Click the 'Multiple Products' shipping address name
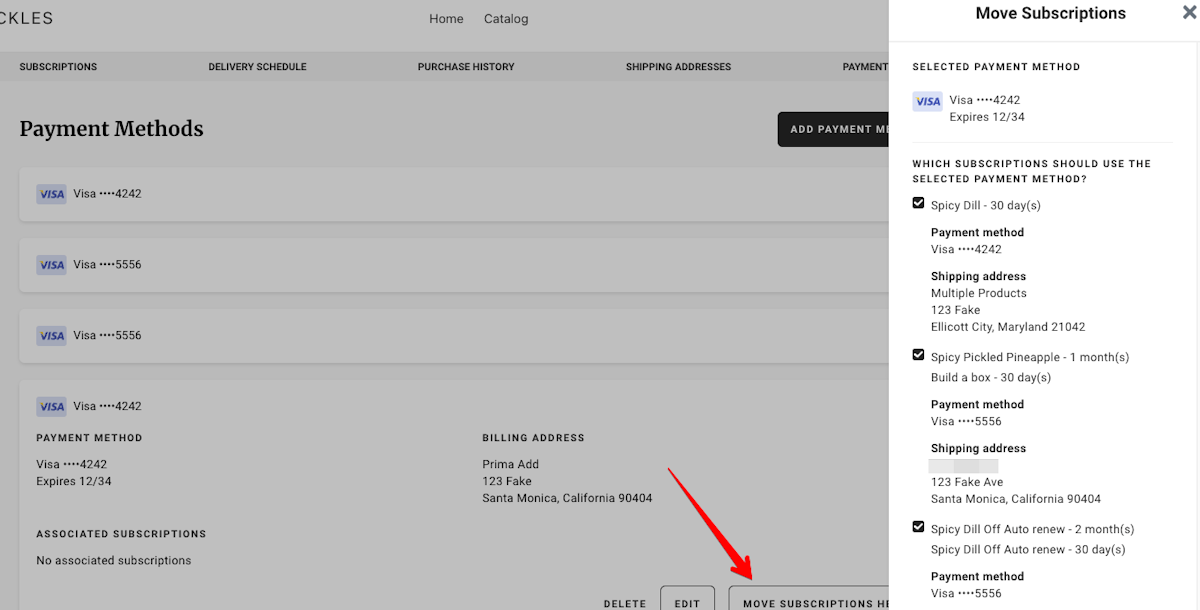Image resolution: width=1200 pixels, height=610 pixels. coord(979,293)
